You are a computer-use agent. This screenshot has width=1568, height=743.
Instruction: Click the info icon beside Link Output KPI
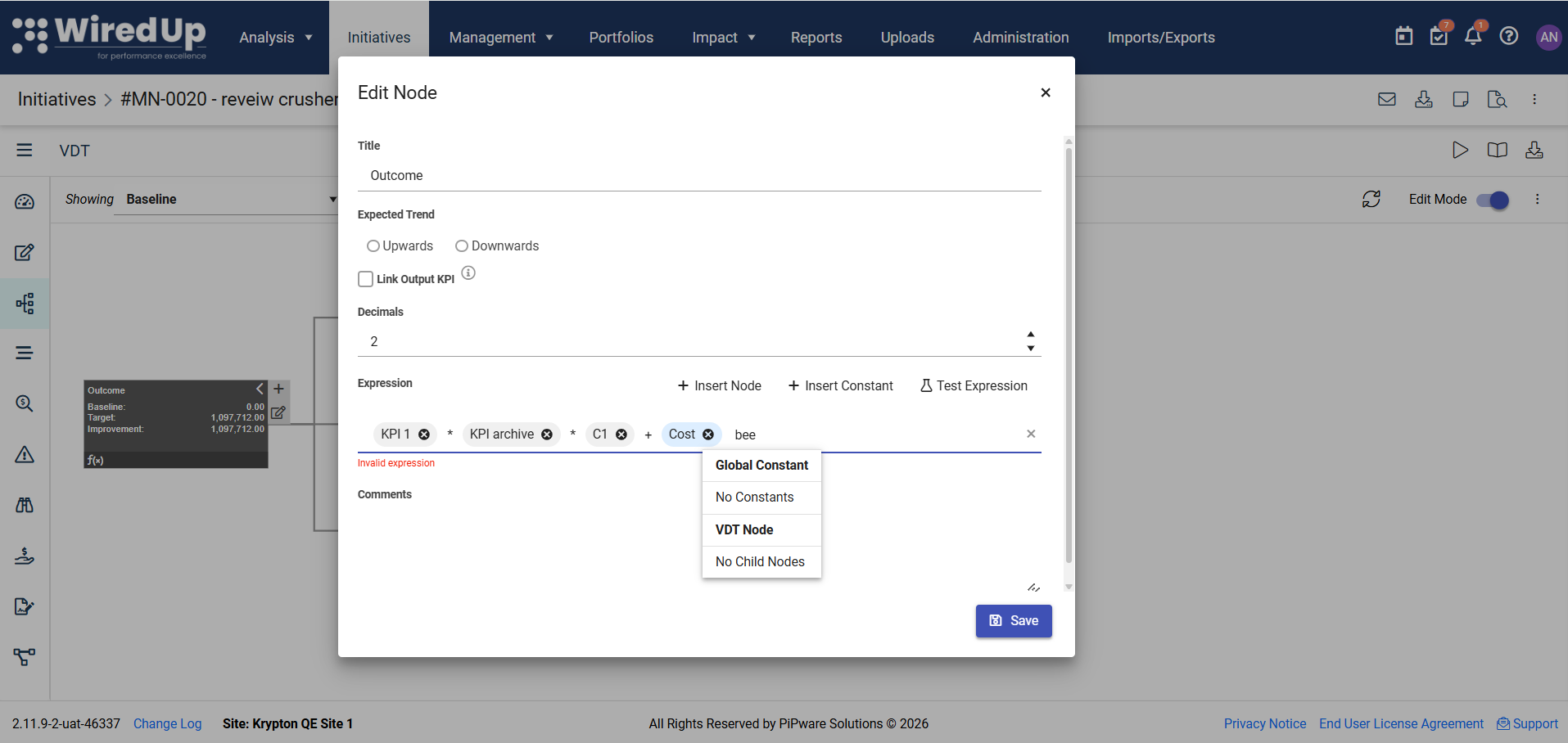[468, 272]
